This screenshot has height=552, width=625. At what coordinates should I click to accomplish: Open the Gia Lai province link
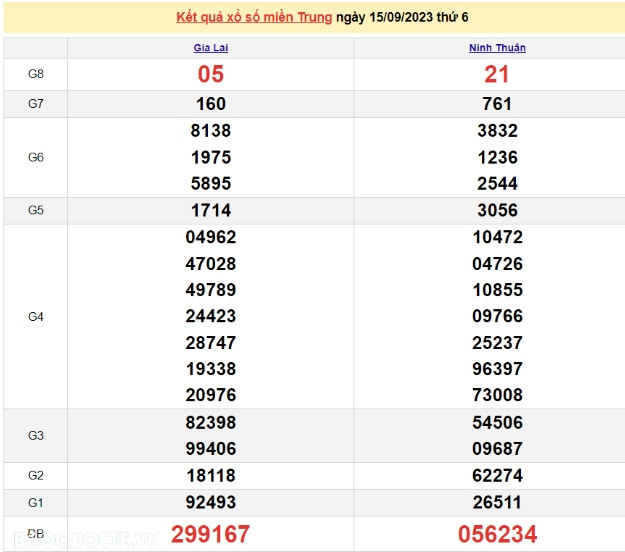[x=211, y=48]
